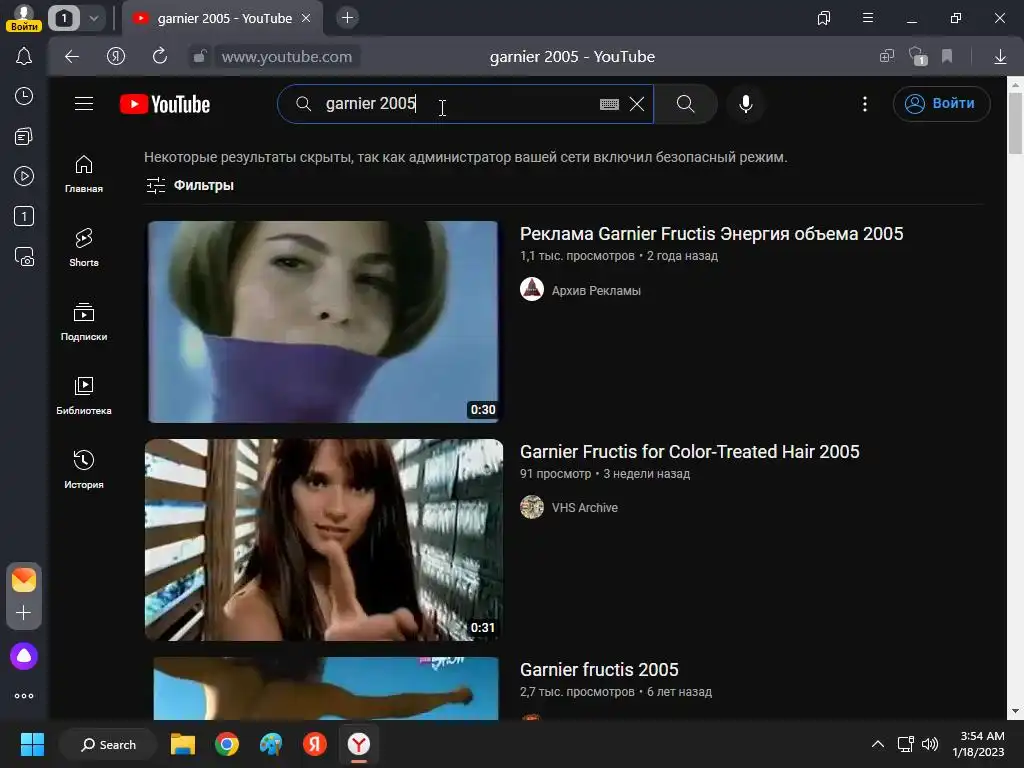Open screenshot tool icon in side panel

pyautogui.click(x=24, y=257)
